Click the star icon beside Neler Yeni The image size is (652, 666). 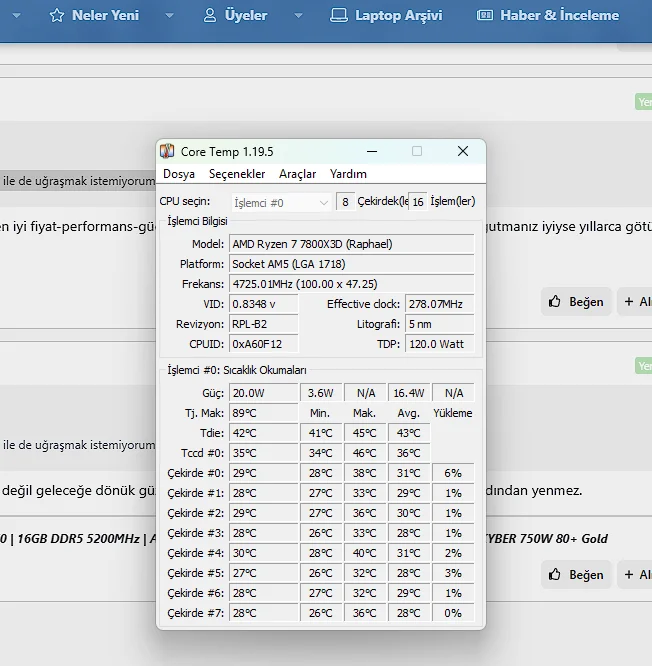click(57, 15)
